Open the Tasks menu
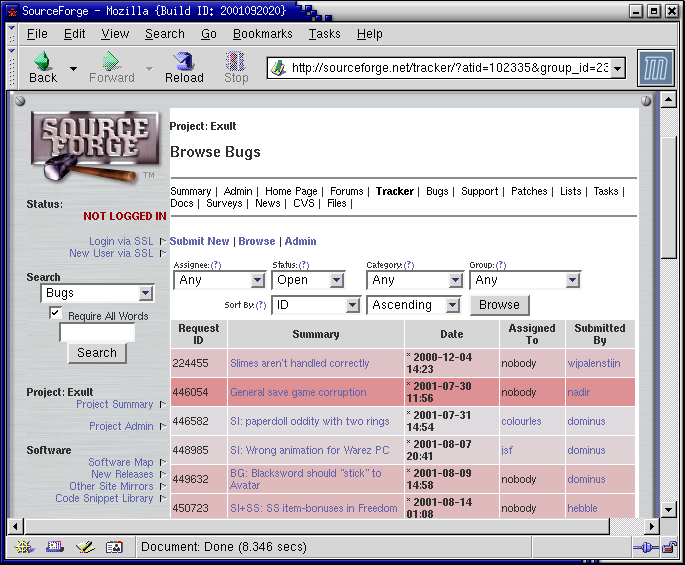Screen dimensions: 685x565 point(324,34)
